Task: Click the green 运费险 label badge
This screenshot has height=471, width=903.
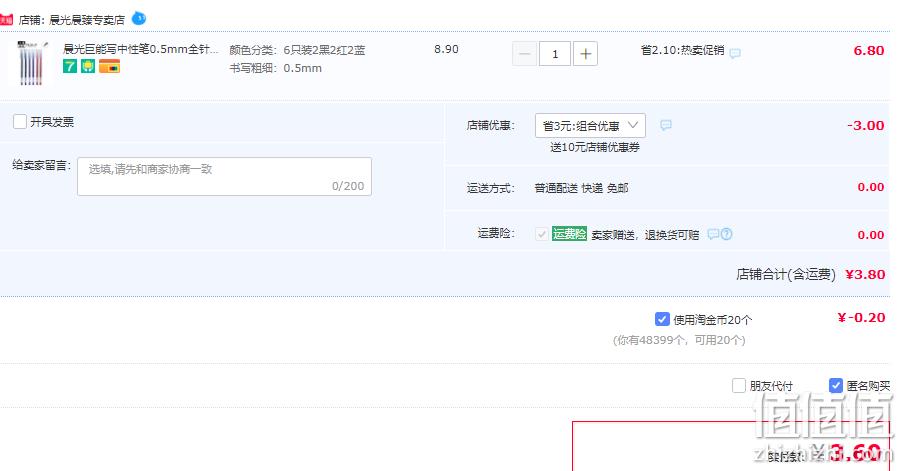Action: 569,233
